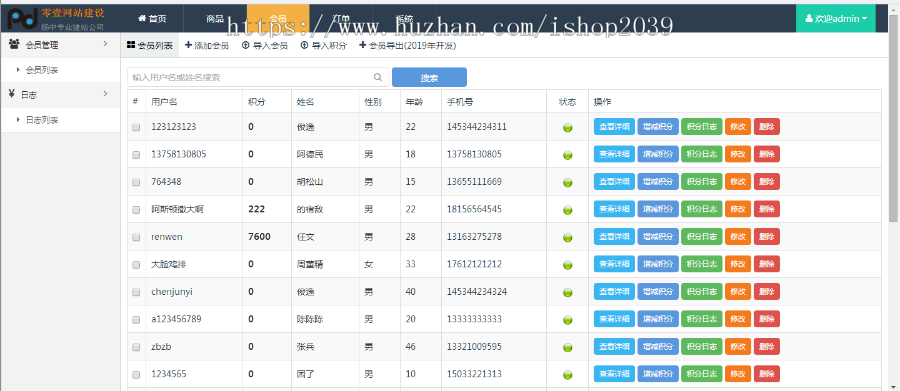Click 增减积分 for user renwen

click(658, 237)
